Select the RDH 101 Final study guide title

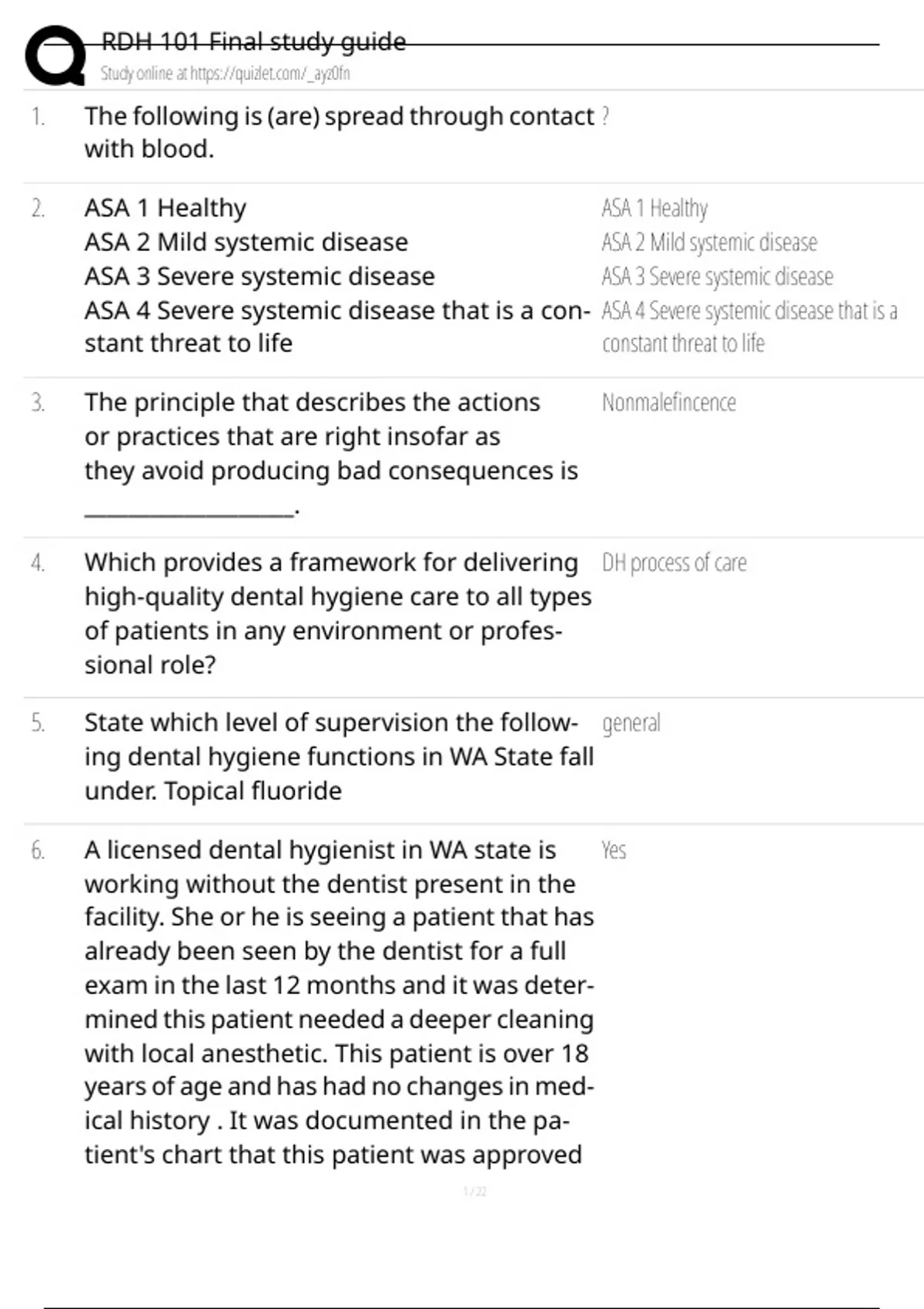(253, 42)
